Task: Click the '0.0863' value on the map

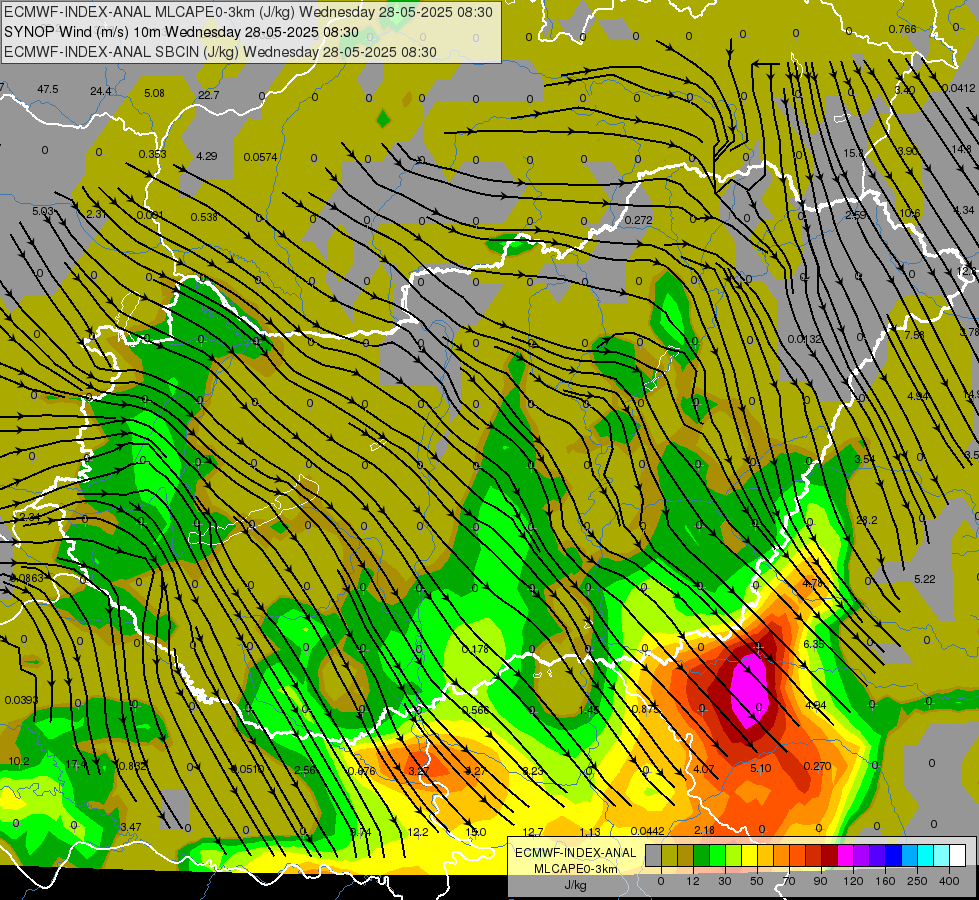Action: 27,578
